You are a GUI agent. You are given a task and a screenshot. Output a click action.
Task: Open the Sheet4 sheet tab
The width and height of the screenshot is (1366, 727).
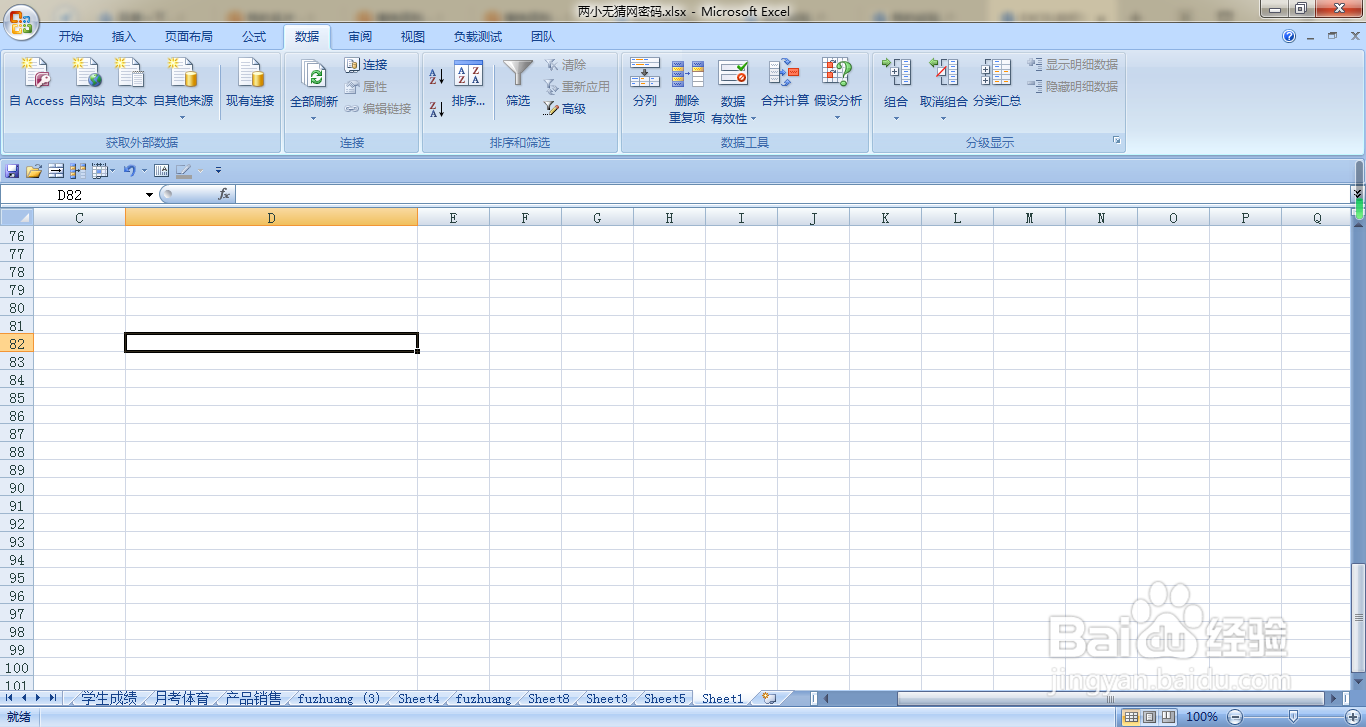[418, 698]
